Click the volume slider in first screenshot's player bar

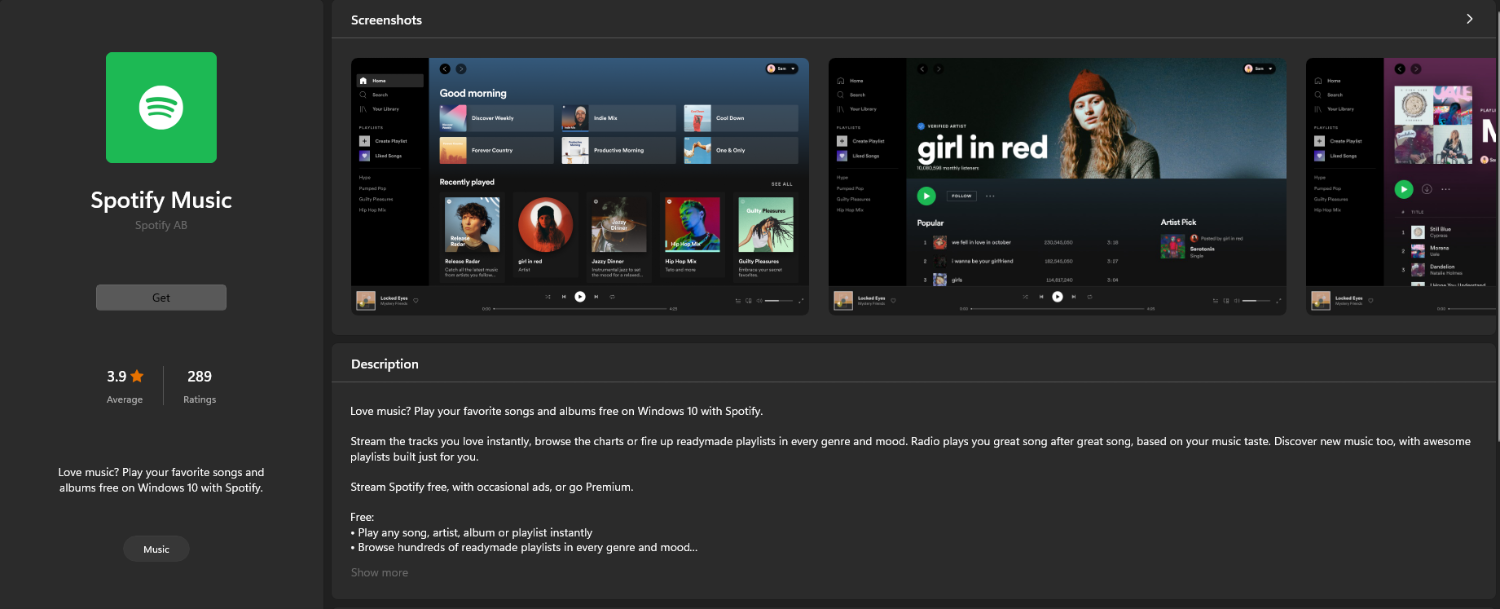coord(777,300)
